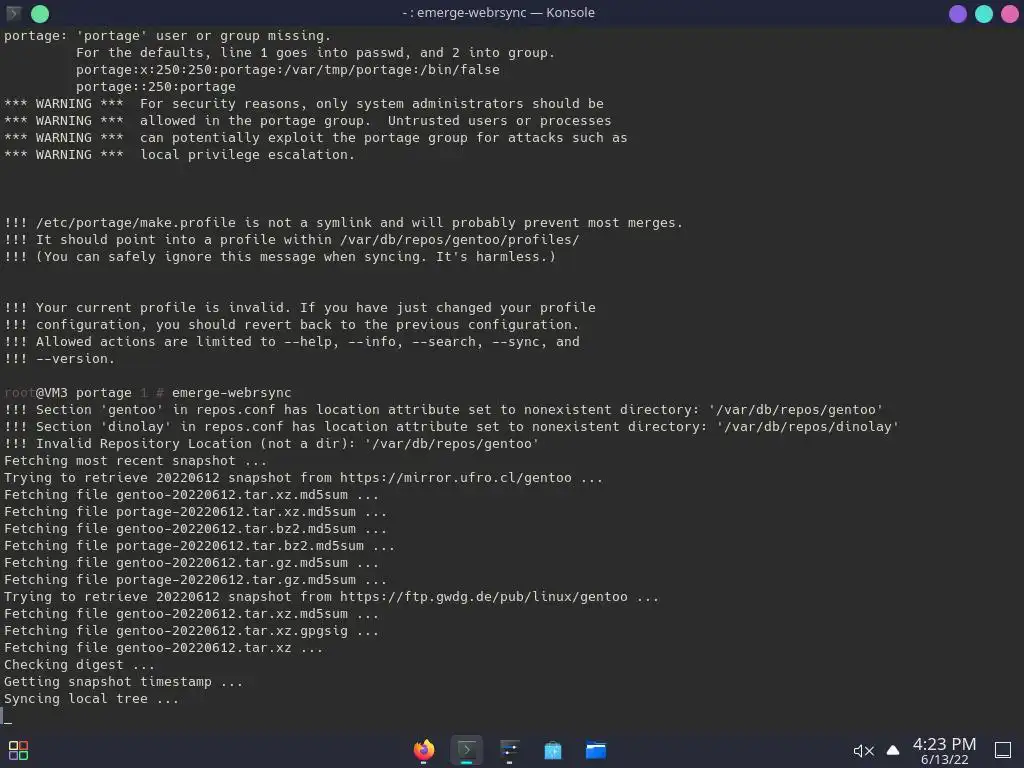Open the Discover software store icon
Viewport: 1024px width, 768px height.
click(x=552, y=750)
